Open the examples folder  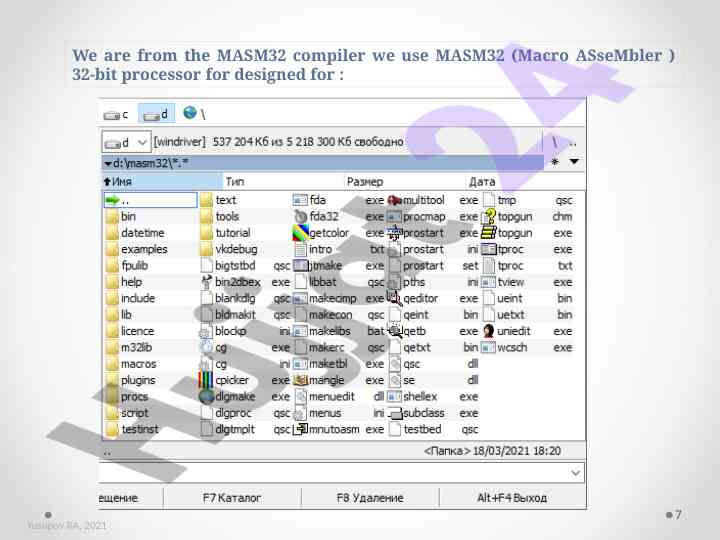coord(144,249)
